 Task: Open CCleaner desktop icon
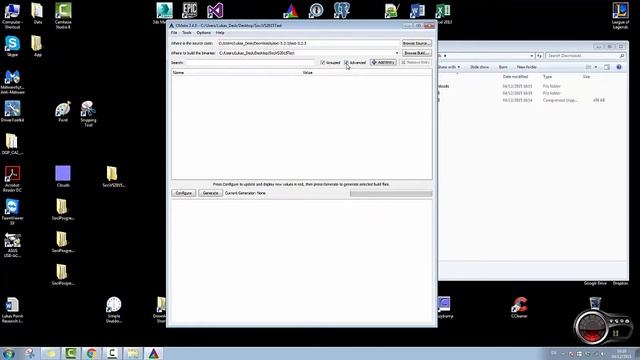[x=519, y=307]
